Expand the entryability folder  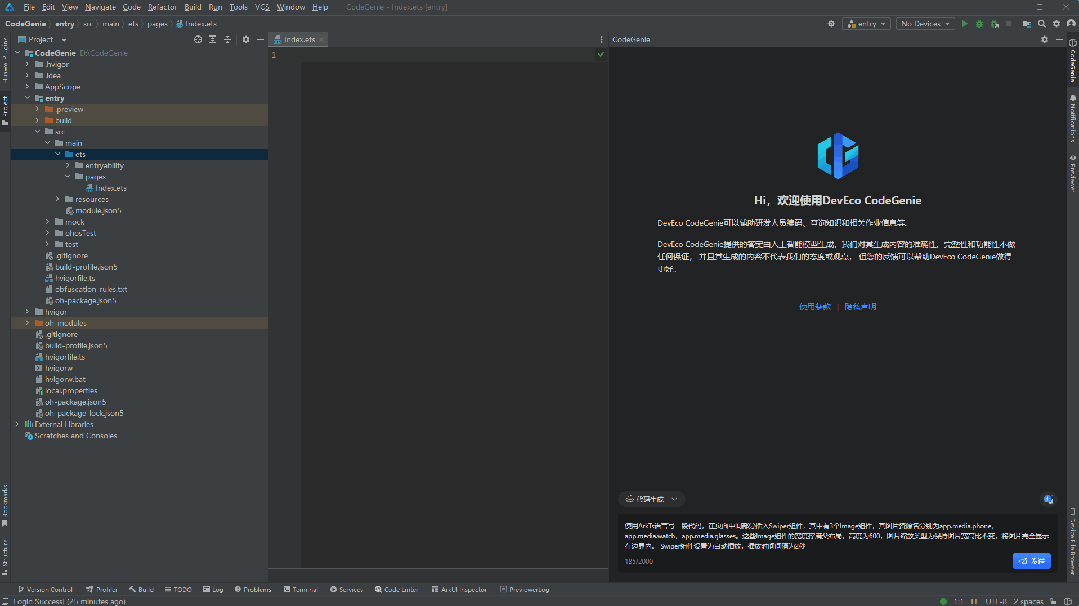(68, 165)
